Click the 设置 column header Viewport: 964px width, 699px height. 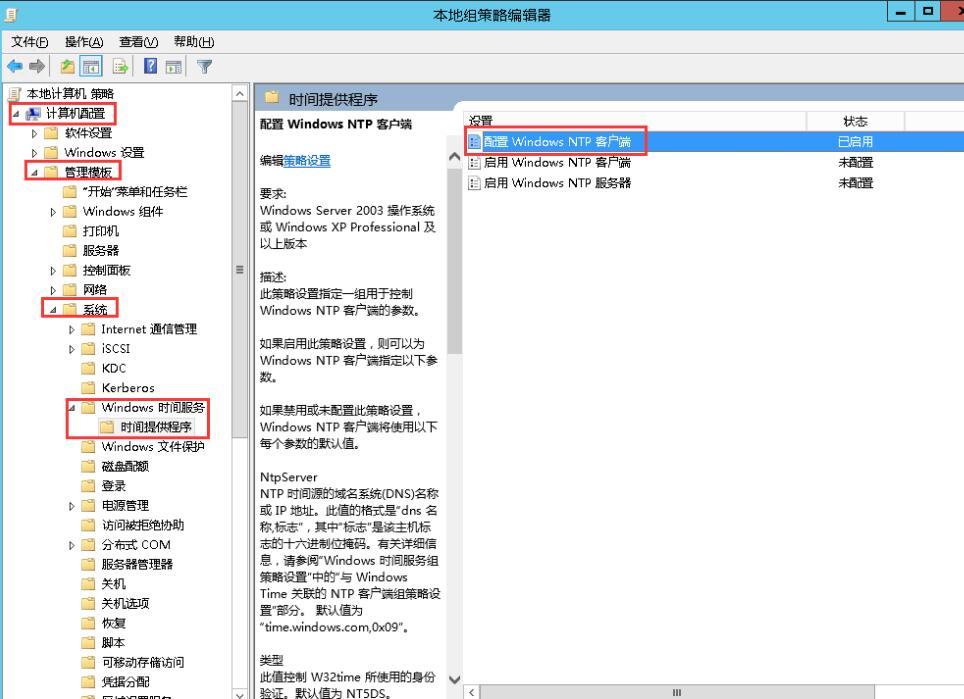tap(634, 120)
